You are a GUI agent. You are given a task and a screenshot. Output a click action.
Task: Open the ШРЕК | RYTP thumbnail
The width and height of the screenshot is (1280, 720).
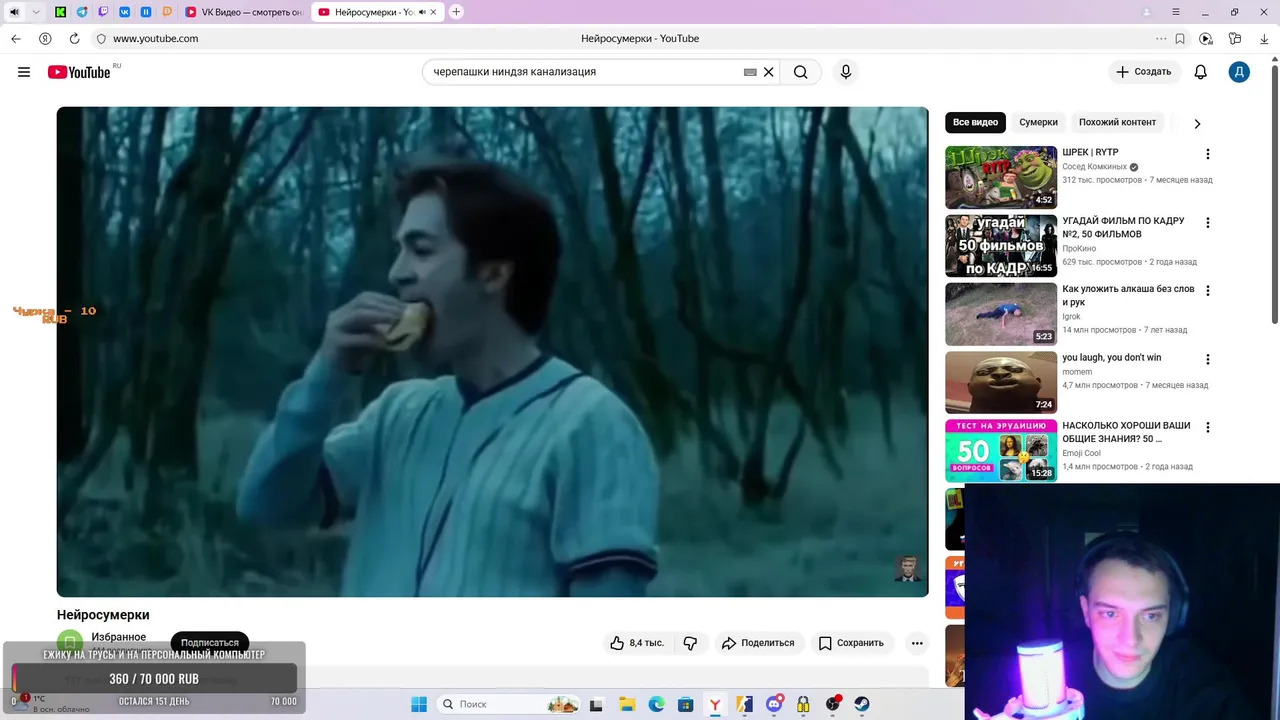click(x=1001, y=177)
